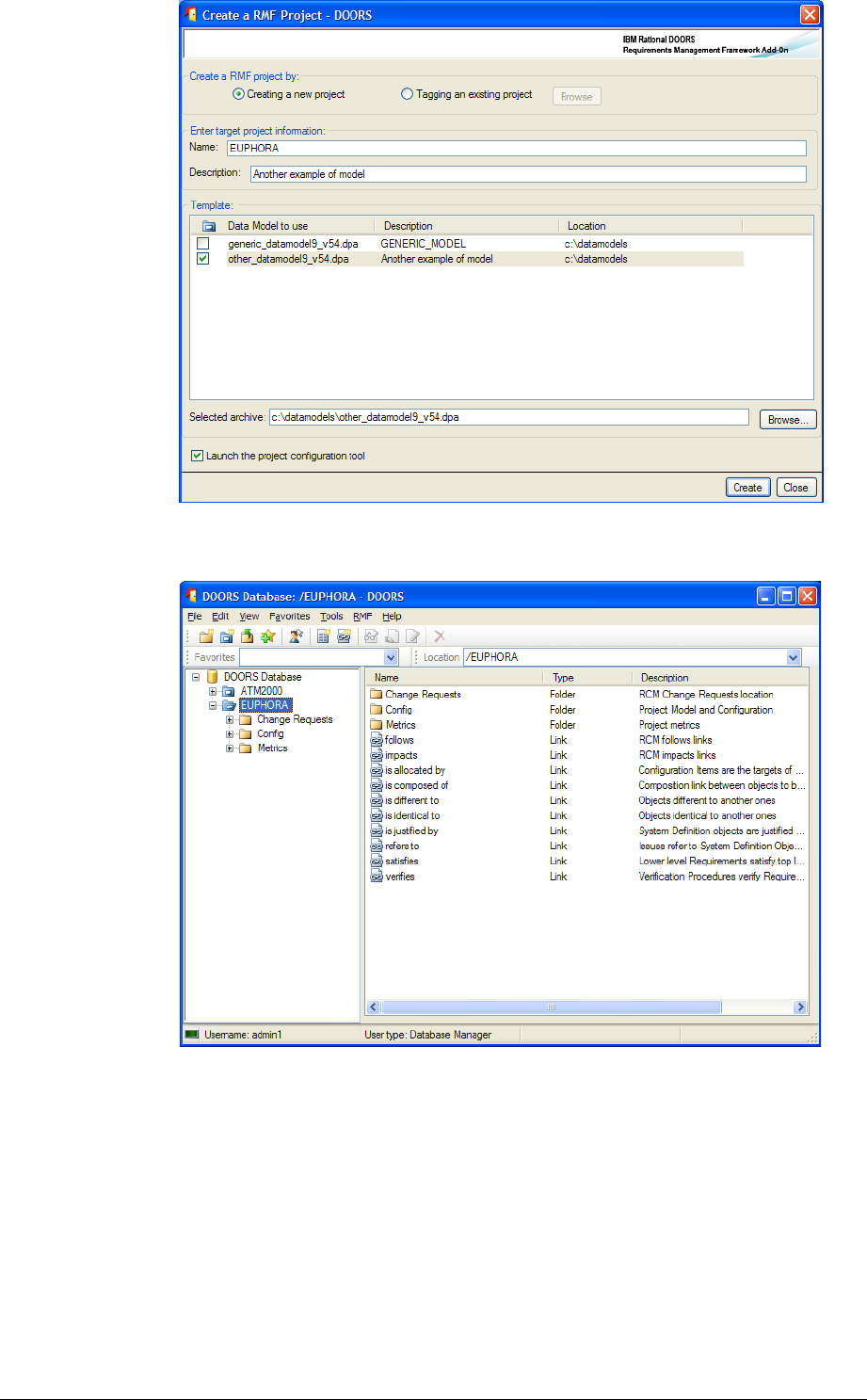This screenshot has width=867, height=1400.
Task: Click the horizontal scrollbar thumb in list
Action: coord(552,1007)
